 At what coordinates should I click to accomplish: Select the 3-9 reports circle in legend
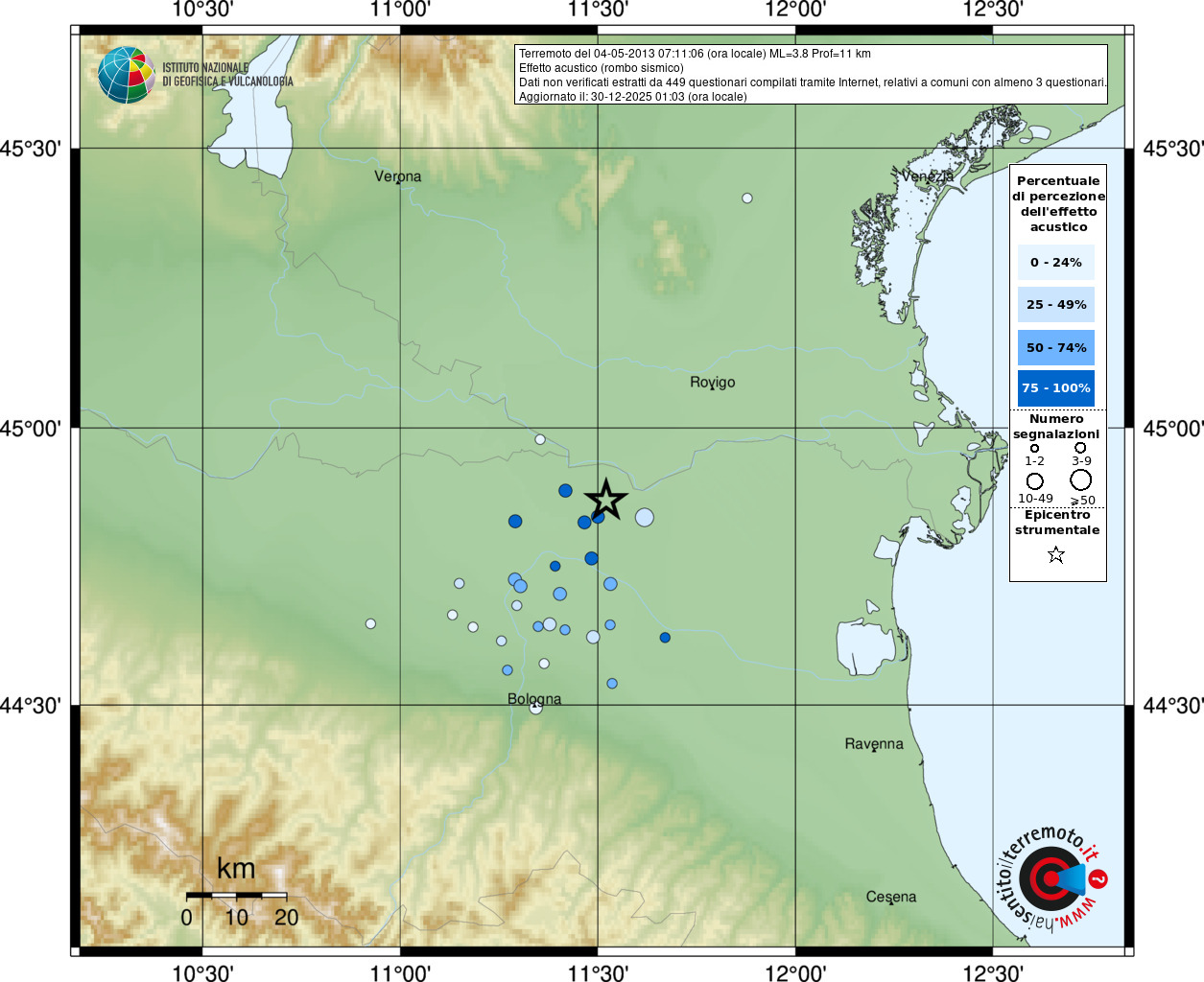(x=1080, y=448)
